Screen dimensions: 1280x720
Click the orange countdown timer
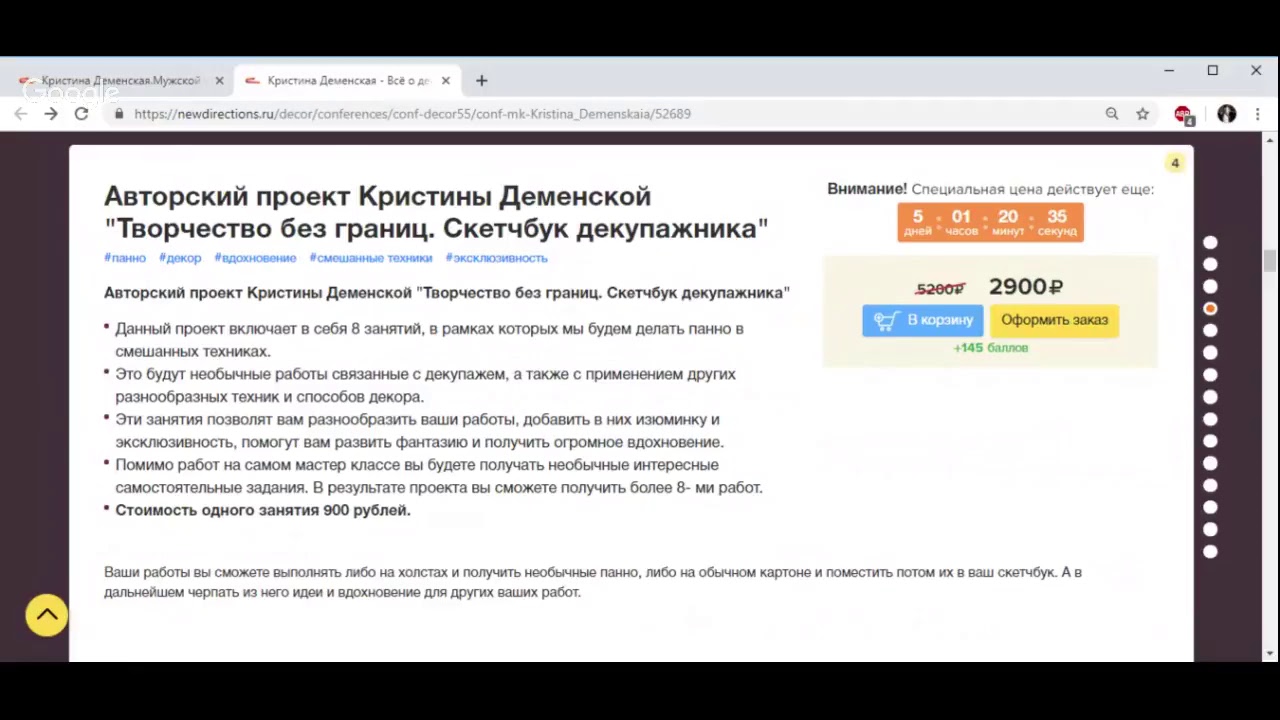(990, 222)
